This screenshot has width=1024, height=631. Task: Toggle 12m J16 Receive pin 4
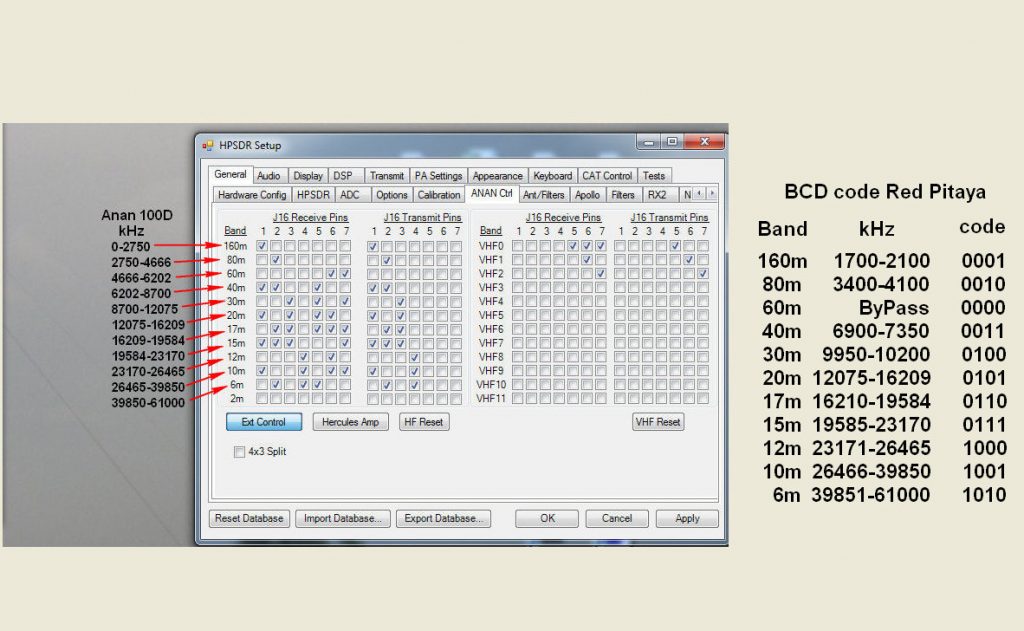click(x=304, y=357)
